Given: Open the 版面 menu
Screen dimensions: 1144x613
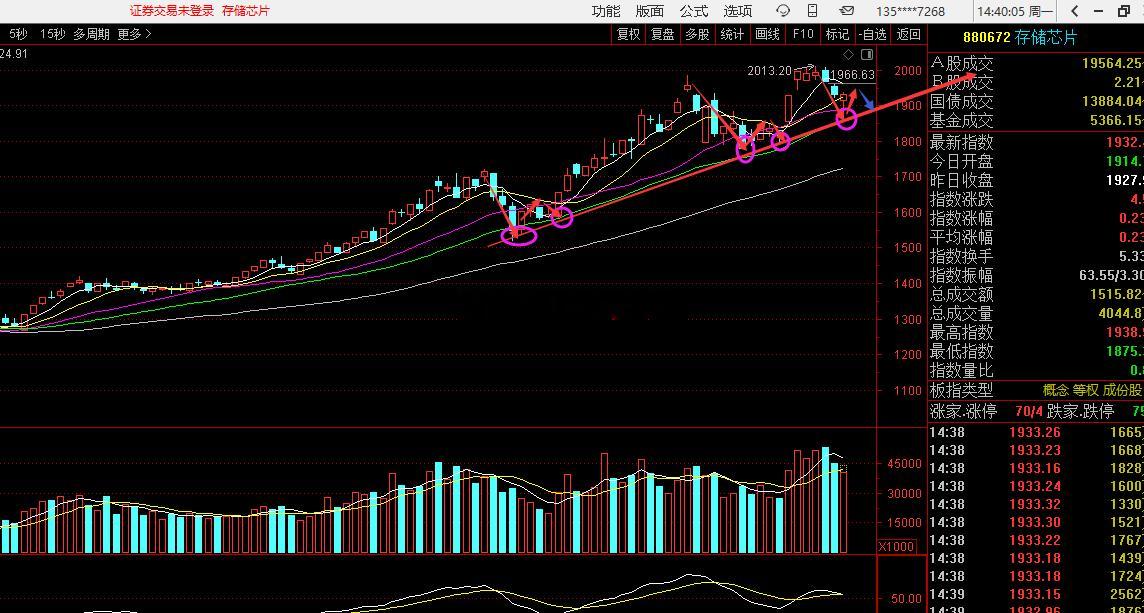Looking at the screenshot, I should [x=649, y=11].
